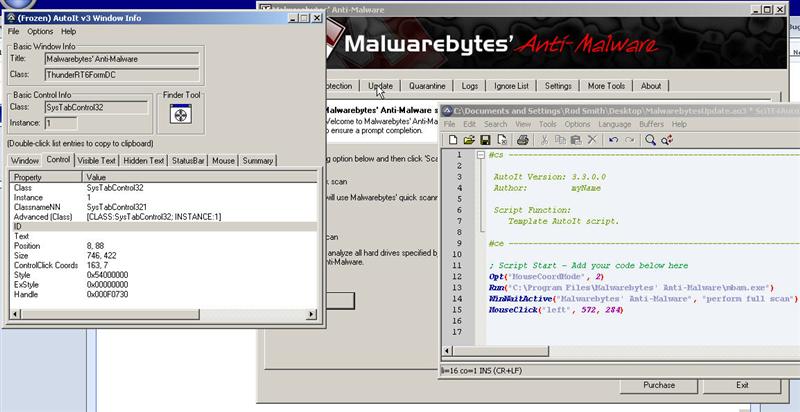Open the Buffers menu in SciTE
This screenshot has height=412, width=800.
652,124
